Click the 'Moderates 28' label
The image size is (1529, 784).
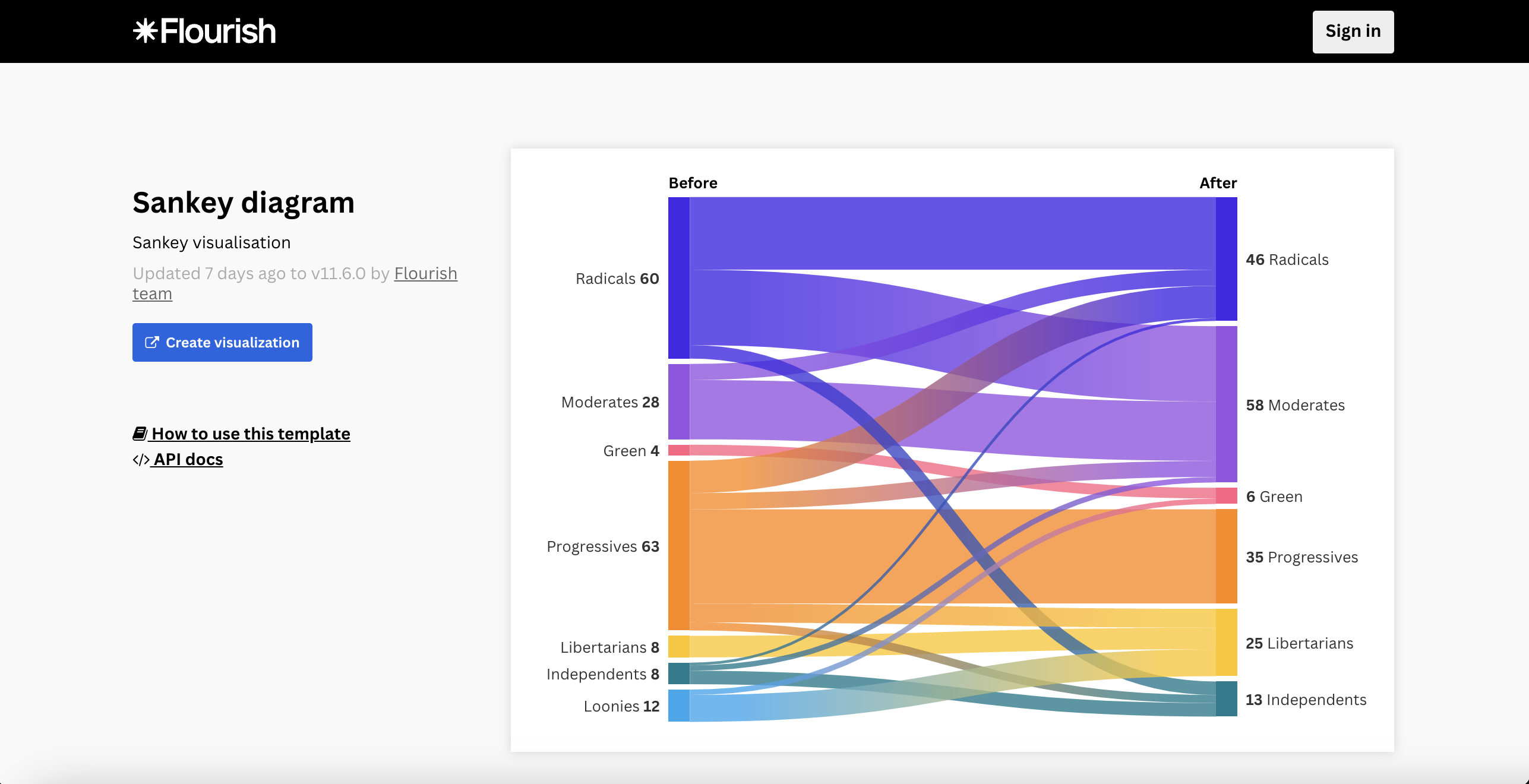point(610,402)
